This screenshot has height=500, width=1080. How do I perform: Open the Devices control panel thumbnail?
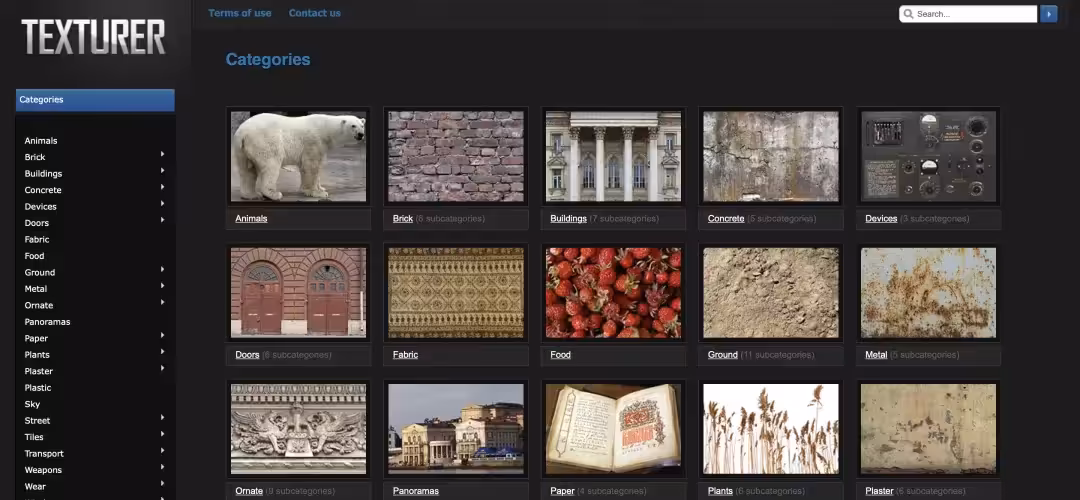(x=928, y=156)
